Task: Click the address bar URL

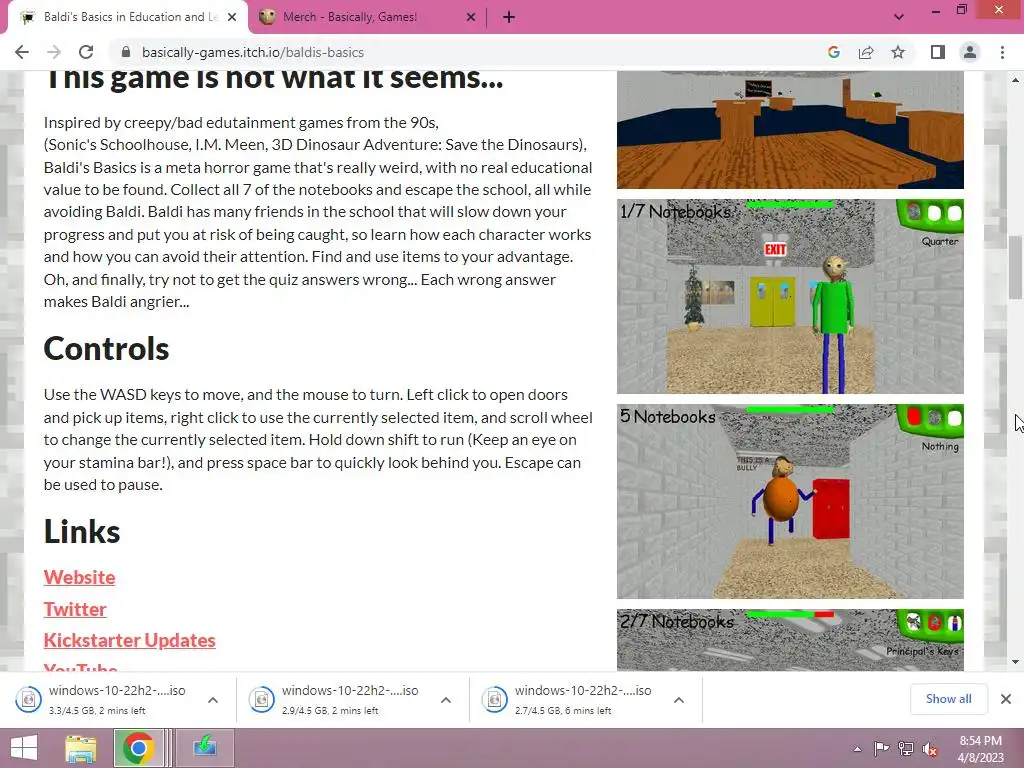Action: pos(253,52)
